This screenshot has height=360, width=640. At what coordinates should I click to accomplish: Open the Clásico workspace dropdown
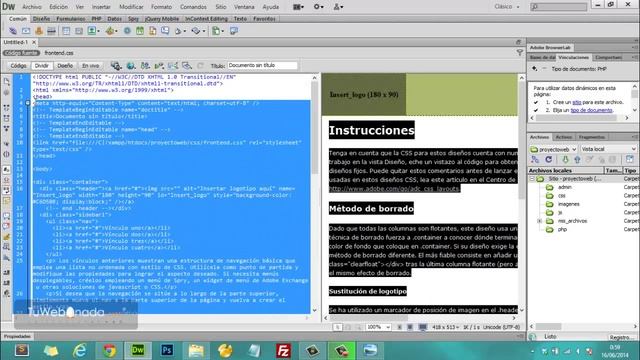pyautogui.click(x=507, y=7)
